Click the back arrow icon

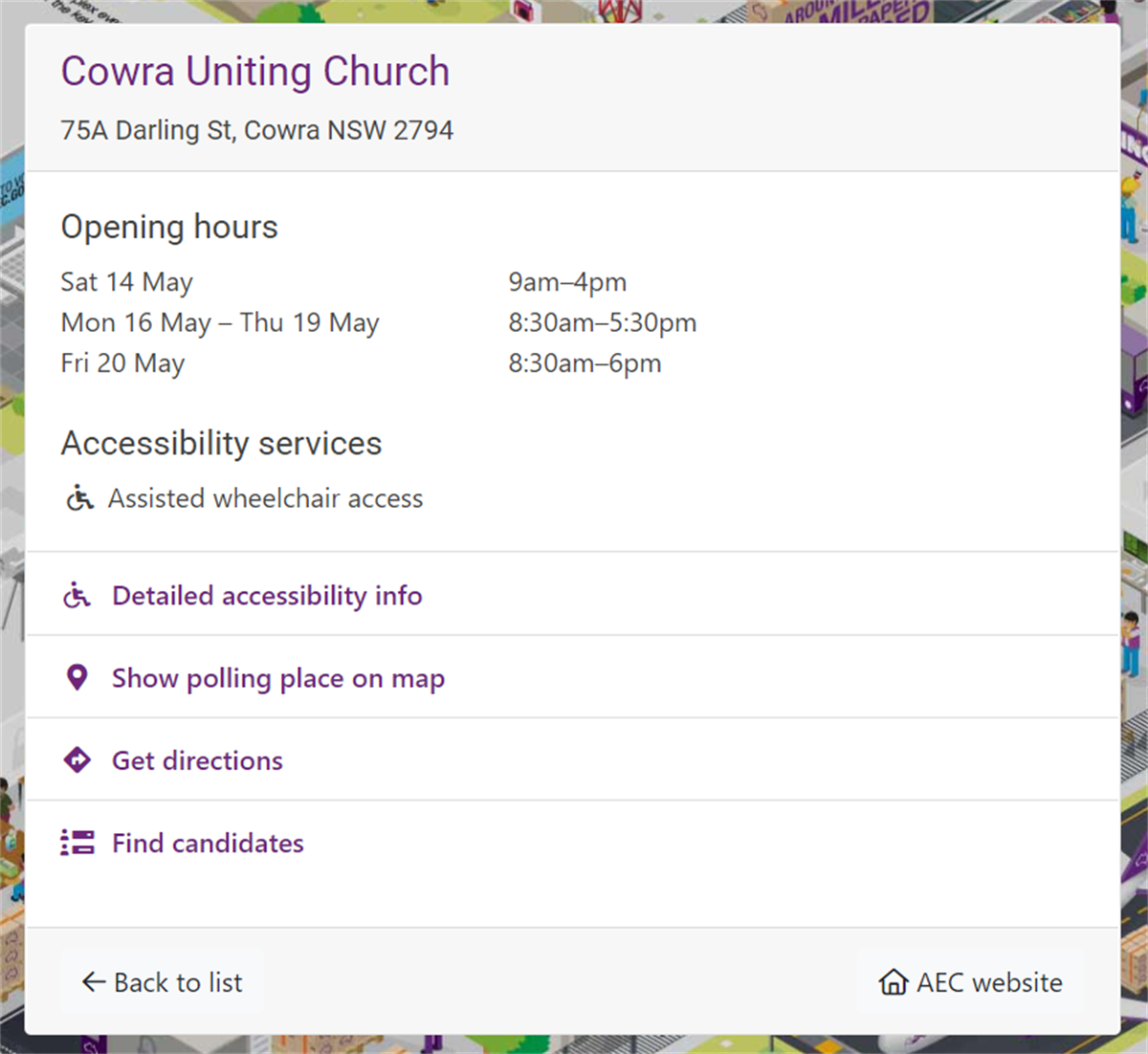click(91, 982)
